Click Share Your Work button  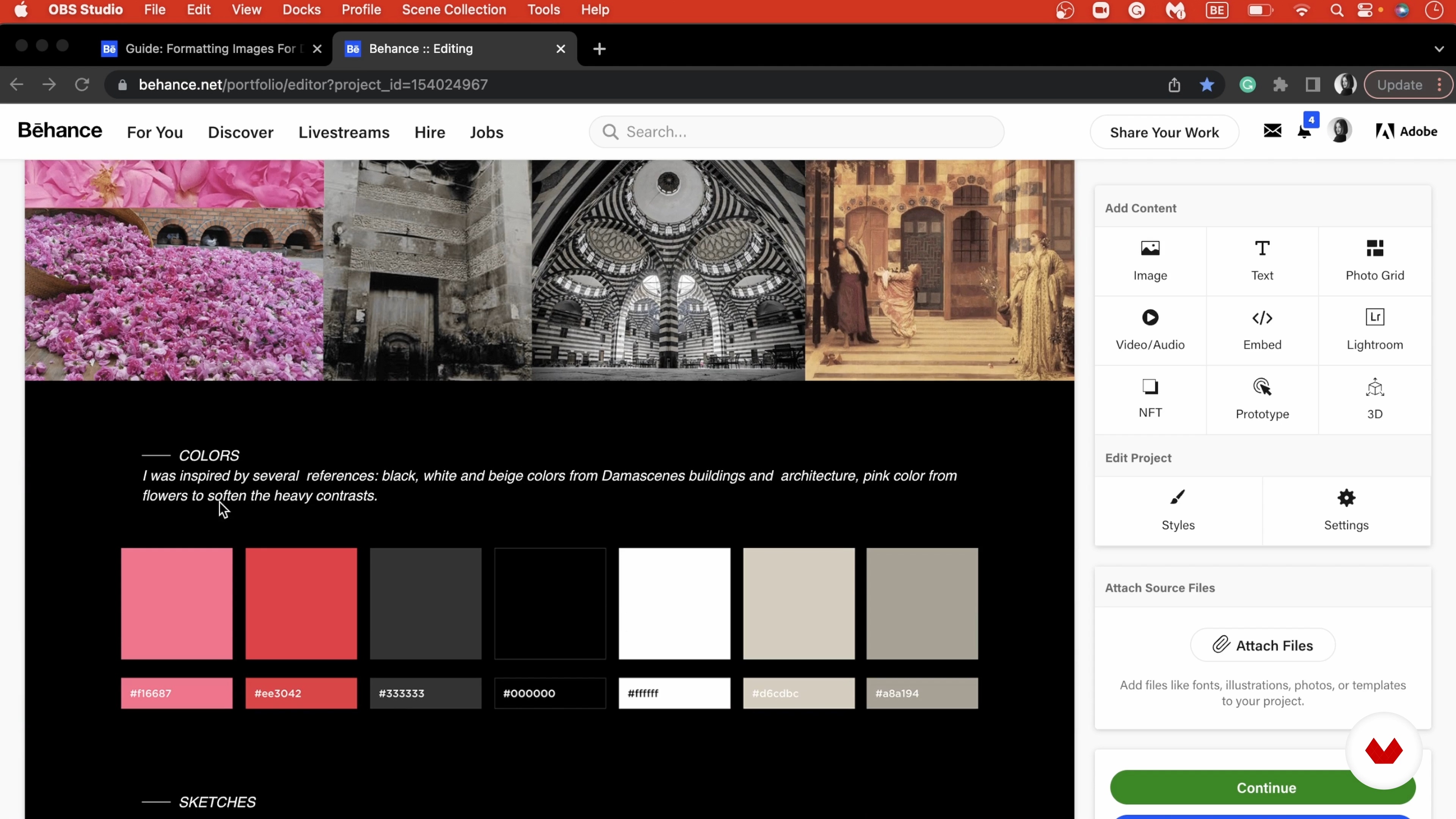pyautogui.click(x=1164, y=132)
